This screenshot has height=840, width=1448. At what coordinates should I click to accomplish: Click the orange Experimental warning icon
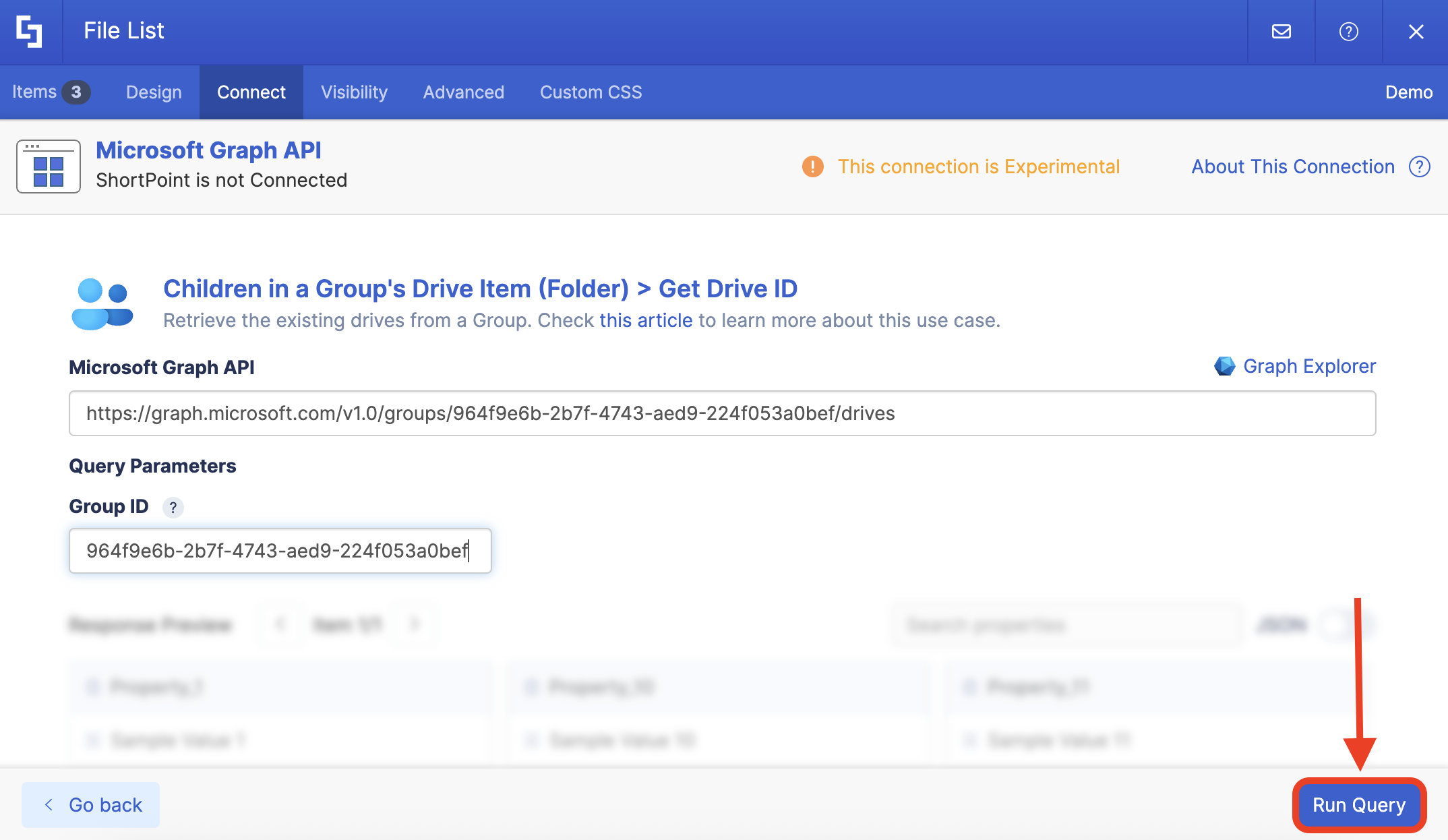click(x=812, y=167)
